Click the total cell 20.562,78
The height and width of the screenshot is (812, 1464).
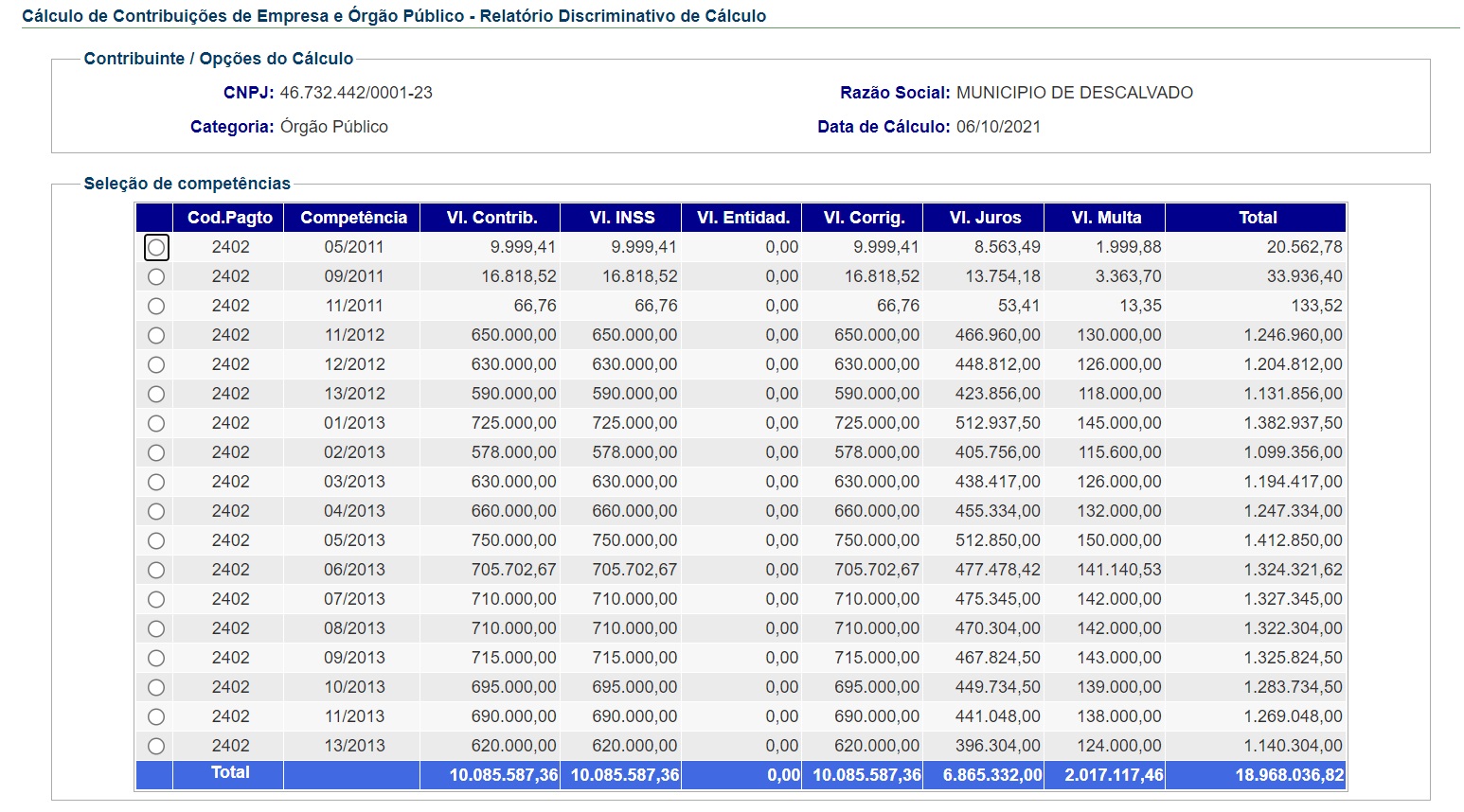1304,247
